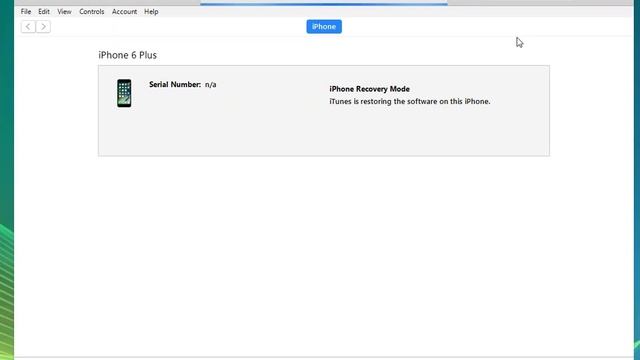This screenshot has width=640, height=360.
Task: Click the blank white area below the panel
Action: pos(324,253)
